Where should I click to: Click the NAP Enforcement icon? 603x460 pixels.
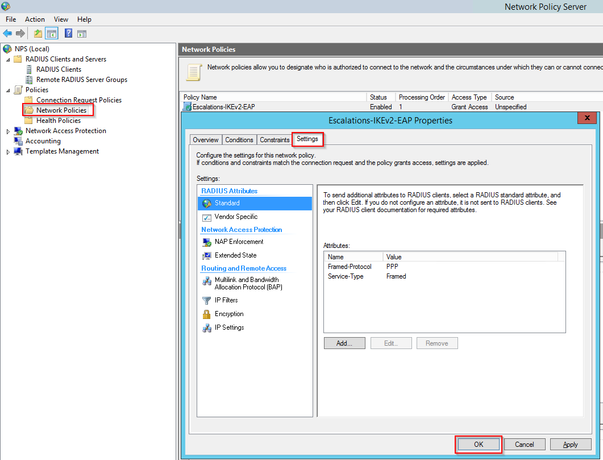coord(207,242)
